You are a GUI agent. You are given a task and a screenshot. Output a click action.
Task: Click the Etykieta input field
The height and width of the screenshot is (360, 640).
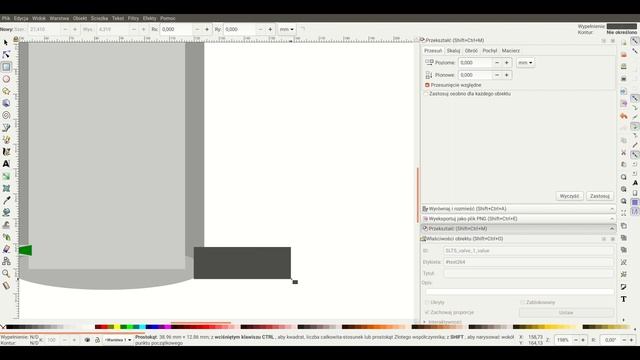click(x=528, y=262)
